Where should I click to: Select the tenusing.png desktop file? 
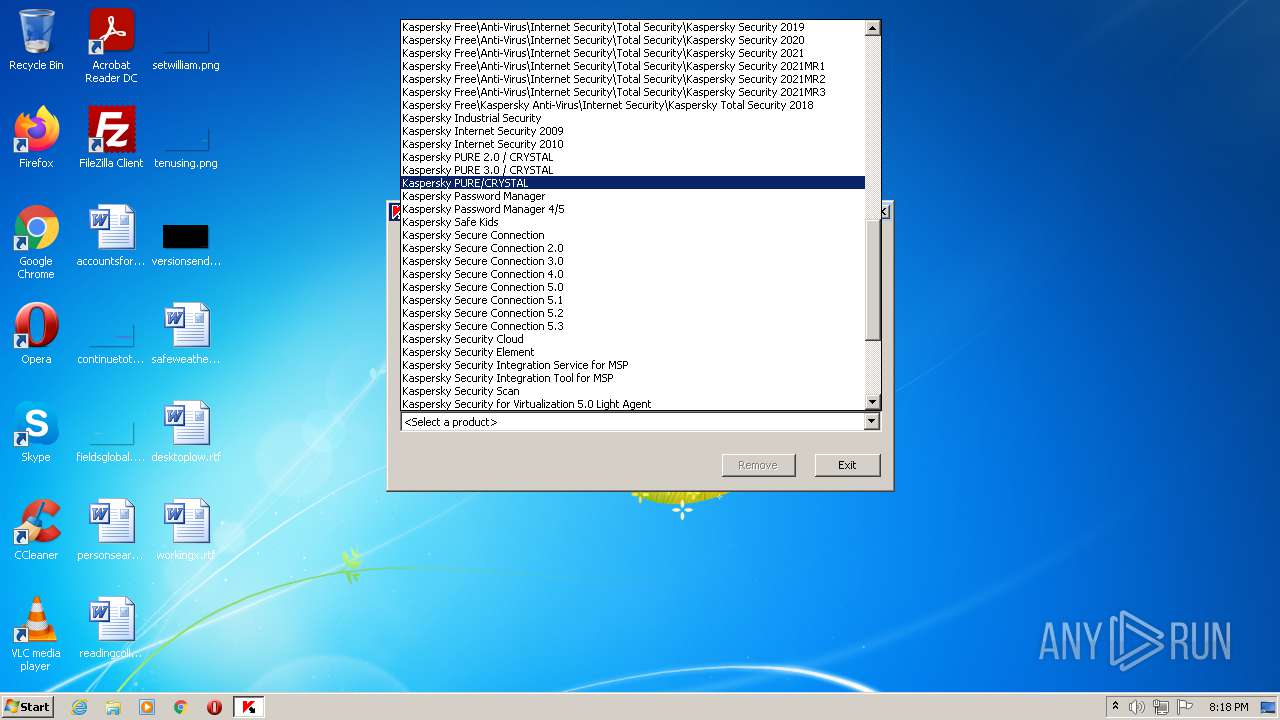pos(186,144)
